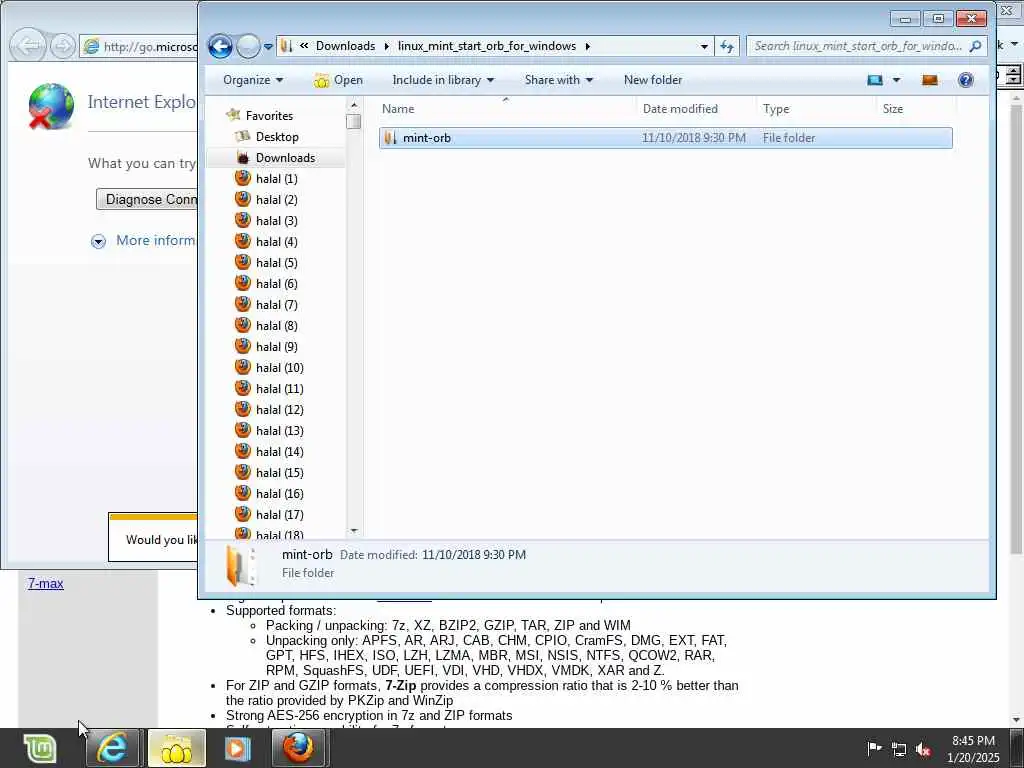Image resolution: width=1024 pixels, height=768 pixels.
Task: Click navigation pane scrollbar up arrow
Action: (x=354, y=105)
